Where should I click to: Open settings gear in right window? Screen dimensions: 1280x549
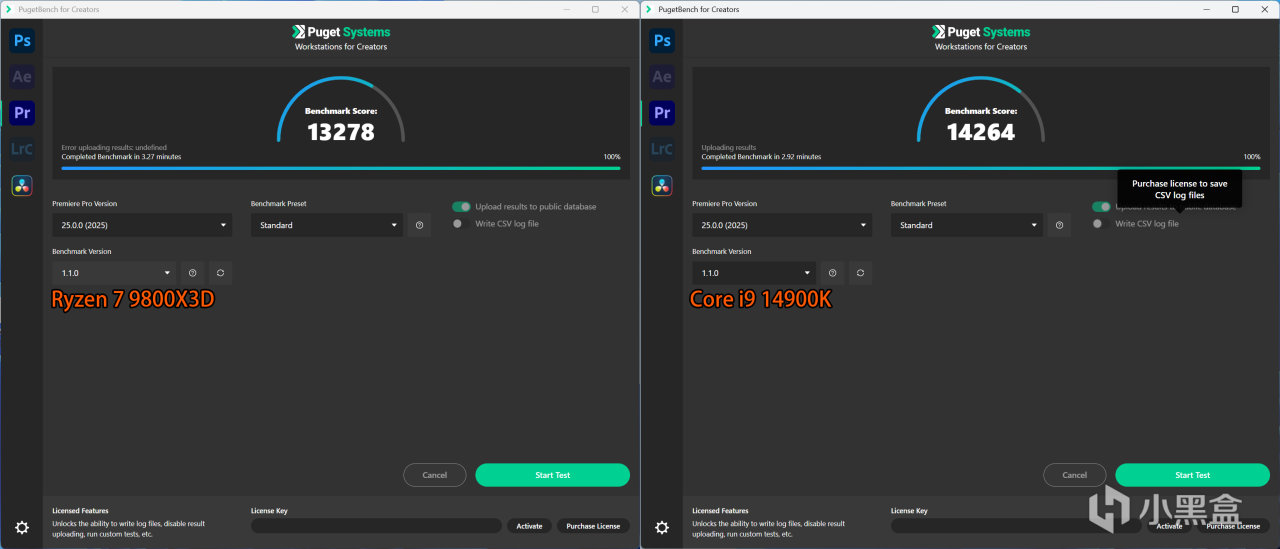pyautogui.click(x=662, y=528)
